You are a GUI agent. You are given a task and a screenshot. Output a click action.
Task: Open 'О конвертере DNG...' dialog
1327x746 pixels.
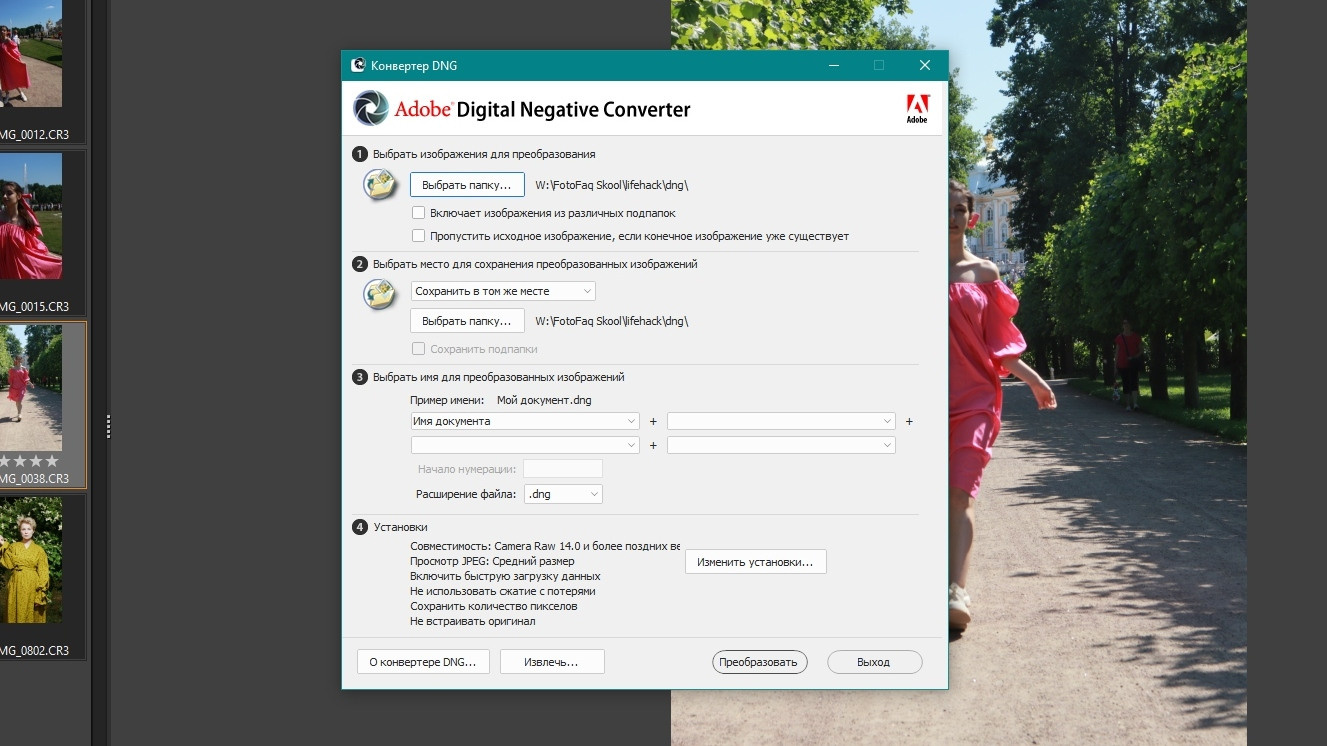click(423, 662)
